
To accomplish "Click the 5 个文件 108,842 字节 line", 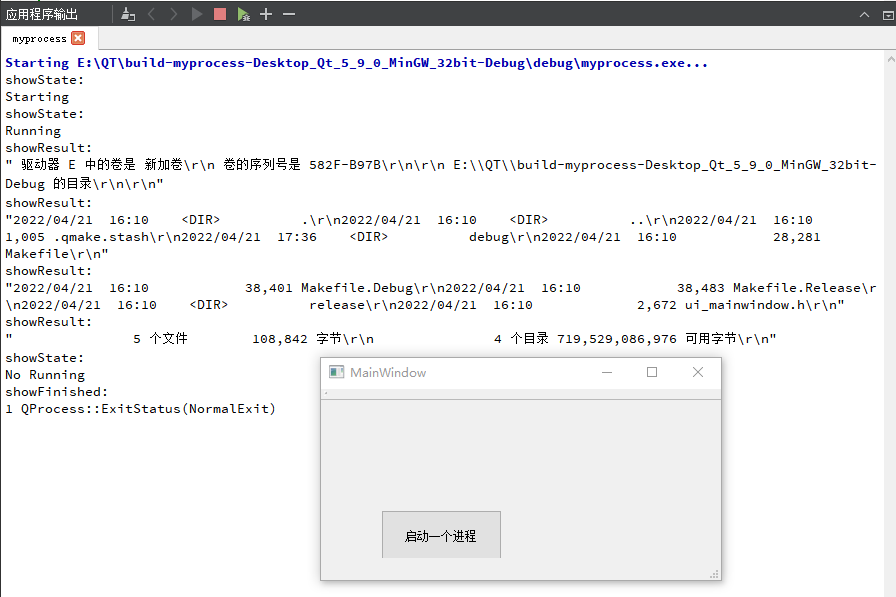I will click(391, 339).
